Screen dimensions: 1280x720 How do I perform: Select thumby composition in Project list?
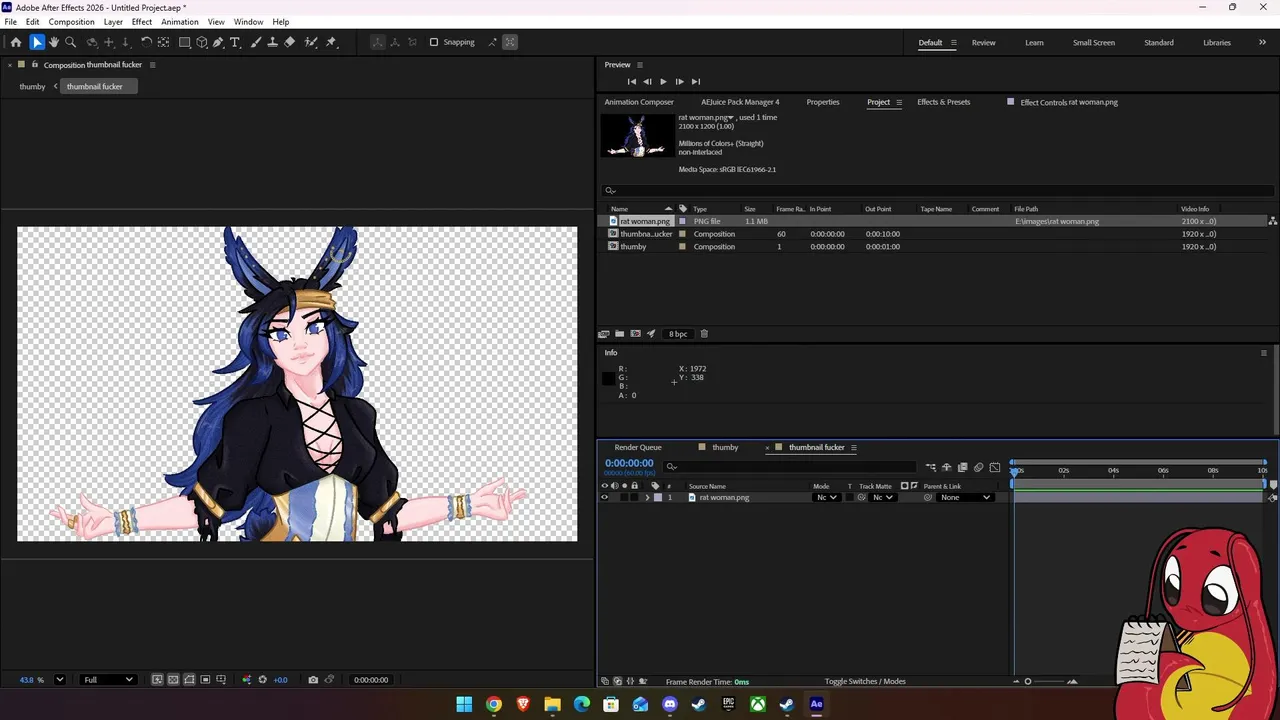(x=633, y=246)
